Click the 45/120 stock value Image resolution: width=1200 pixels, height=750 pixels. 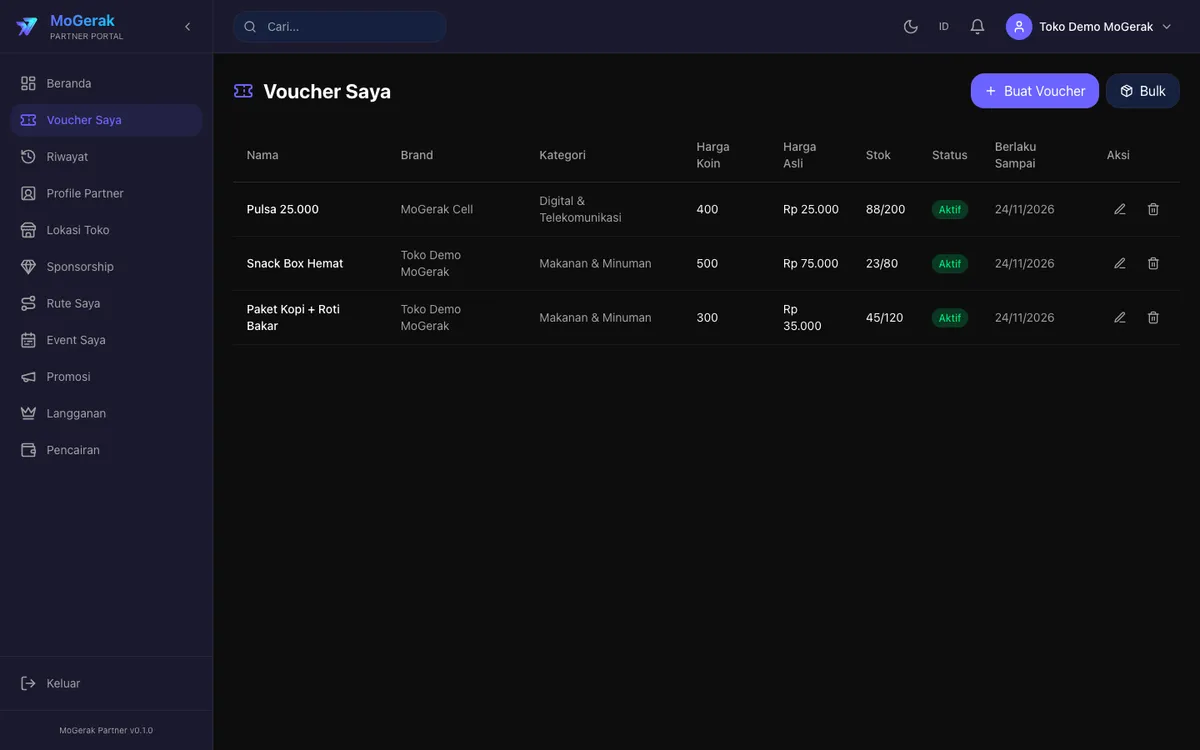coord(885,317)
